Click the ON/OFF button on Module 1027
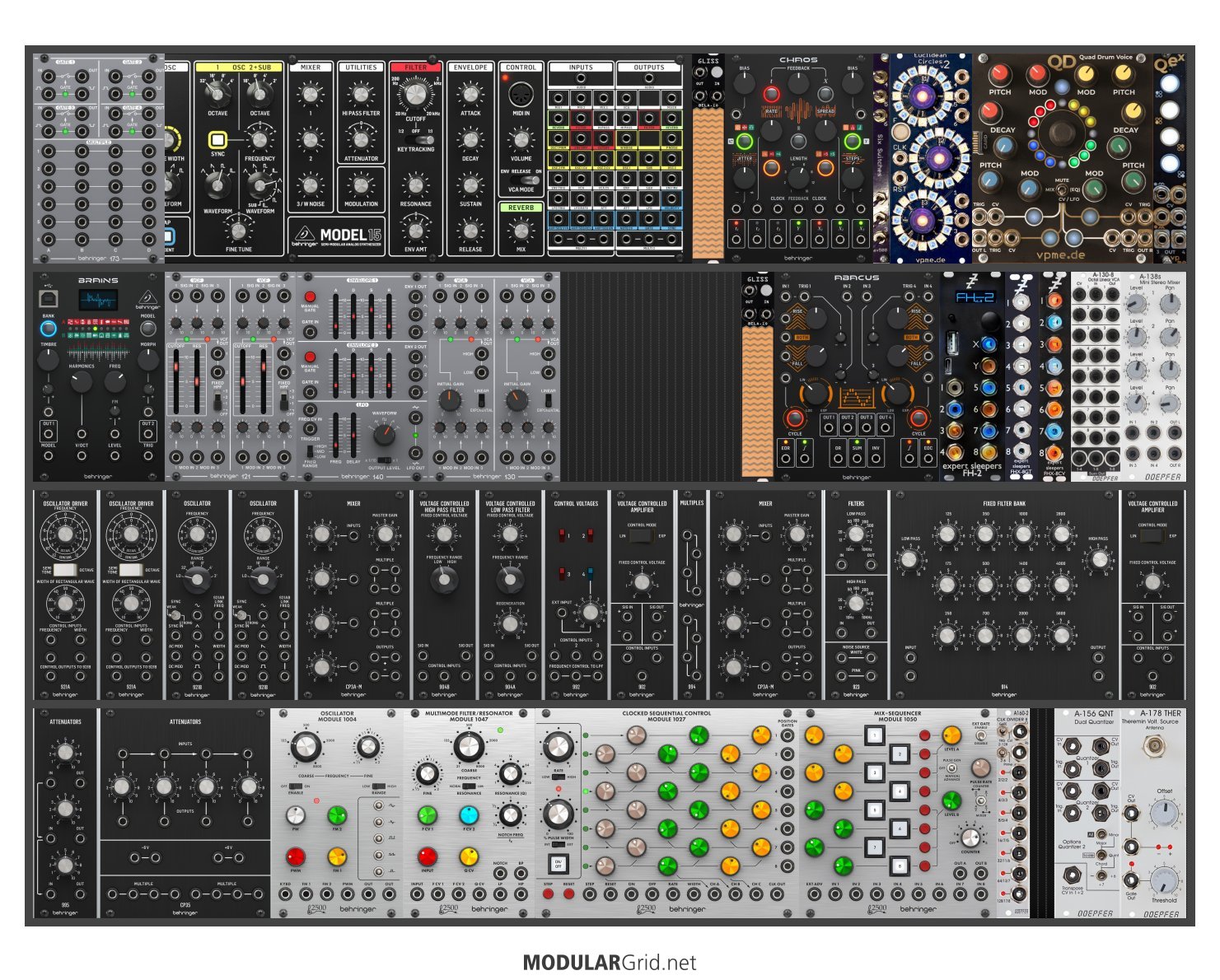The image size is (1220, 980). click(x=558, y=864)
